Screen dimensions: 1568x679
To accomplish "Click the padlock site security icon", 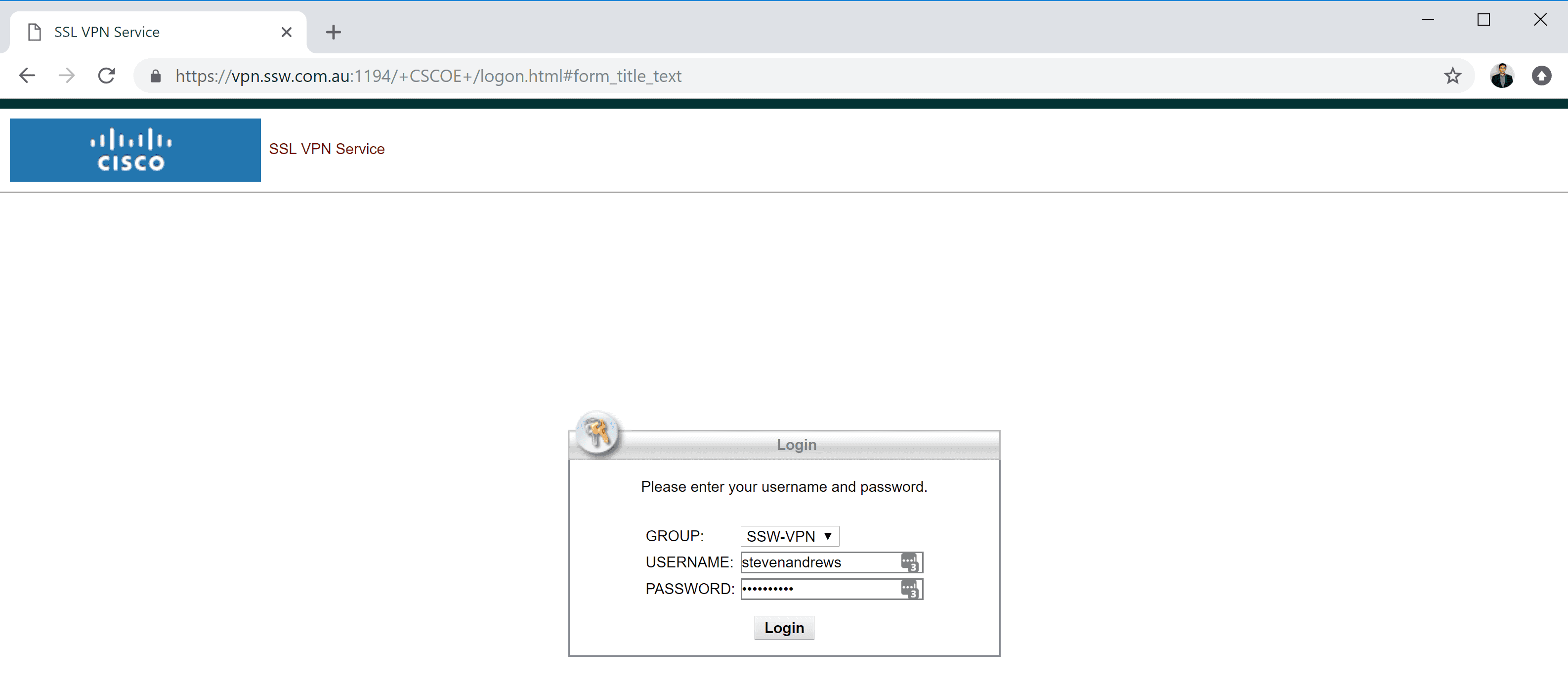I will click(155, 76).
